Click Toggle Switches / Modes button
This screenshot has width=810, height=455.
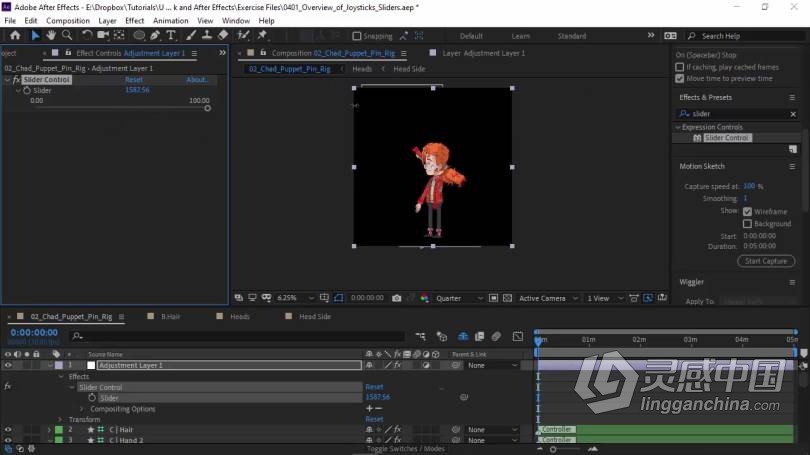point(406,449)
